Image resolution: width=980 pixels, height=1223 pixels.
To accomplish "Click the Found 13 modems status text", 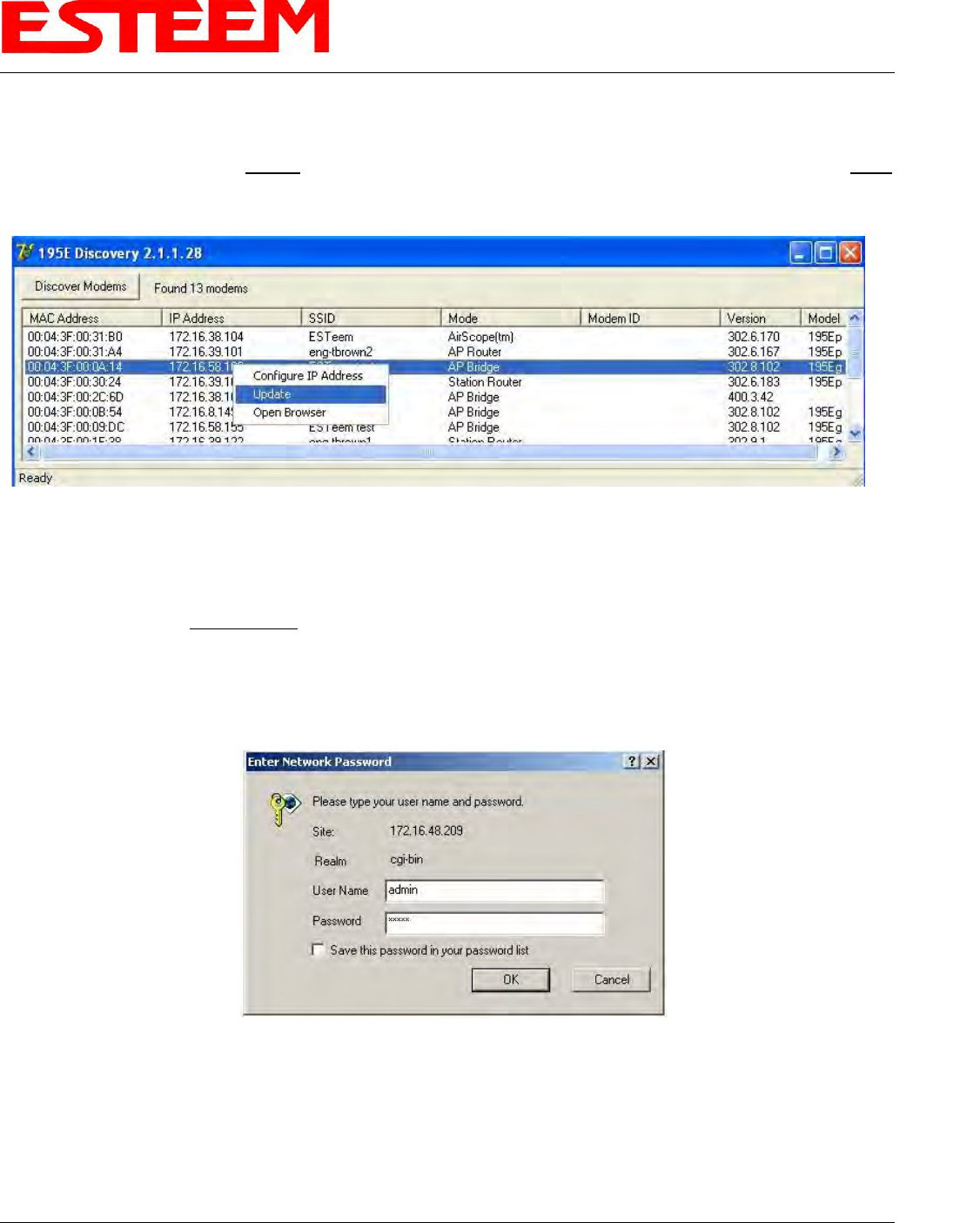I will pyautogui.click(x=201, y=288).
